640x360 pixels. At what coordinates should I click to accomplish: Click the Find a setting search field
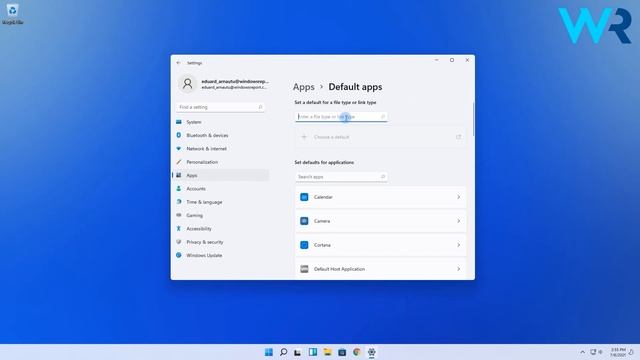[220, 107]
